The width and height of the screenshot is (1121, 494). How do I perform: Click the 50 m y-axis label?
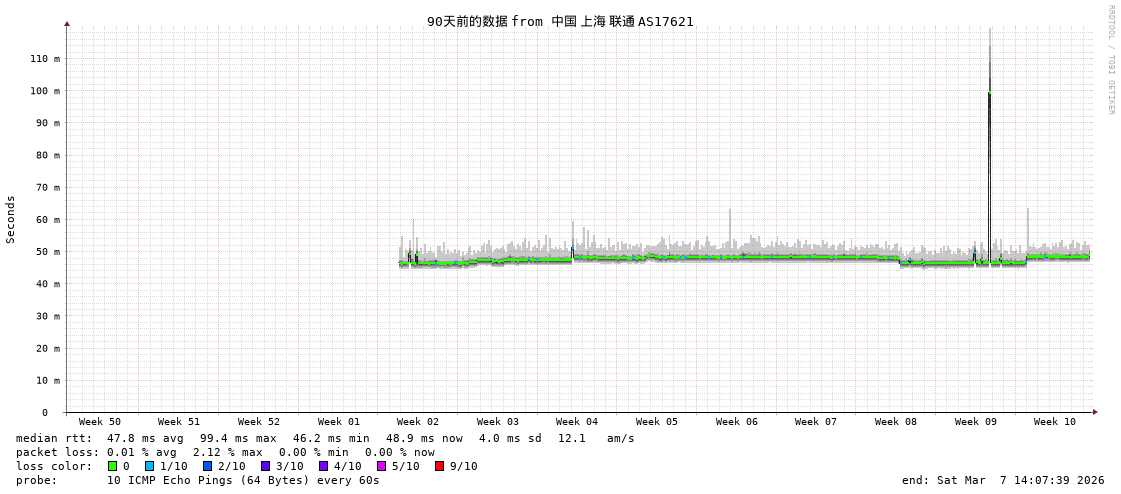[45, 252]
